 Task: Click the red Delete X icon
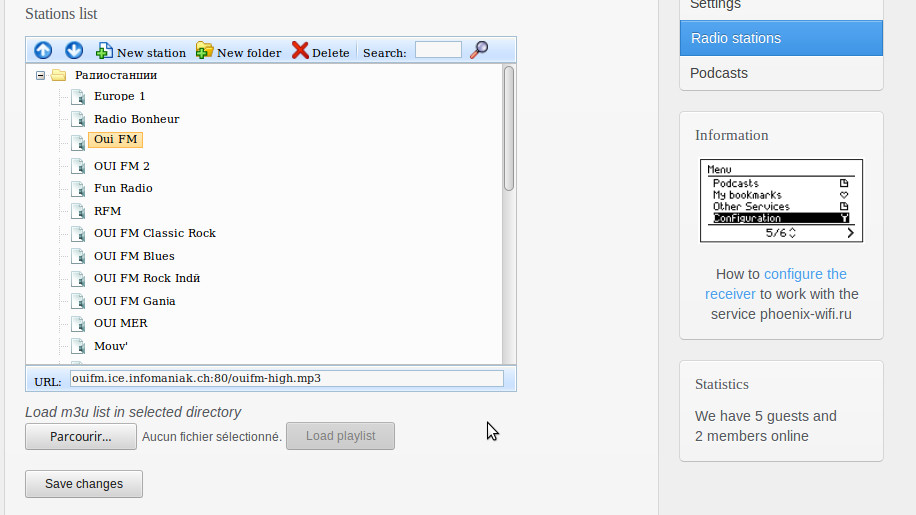(x=300, y=51)
